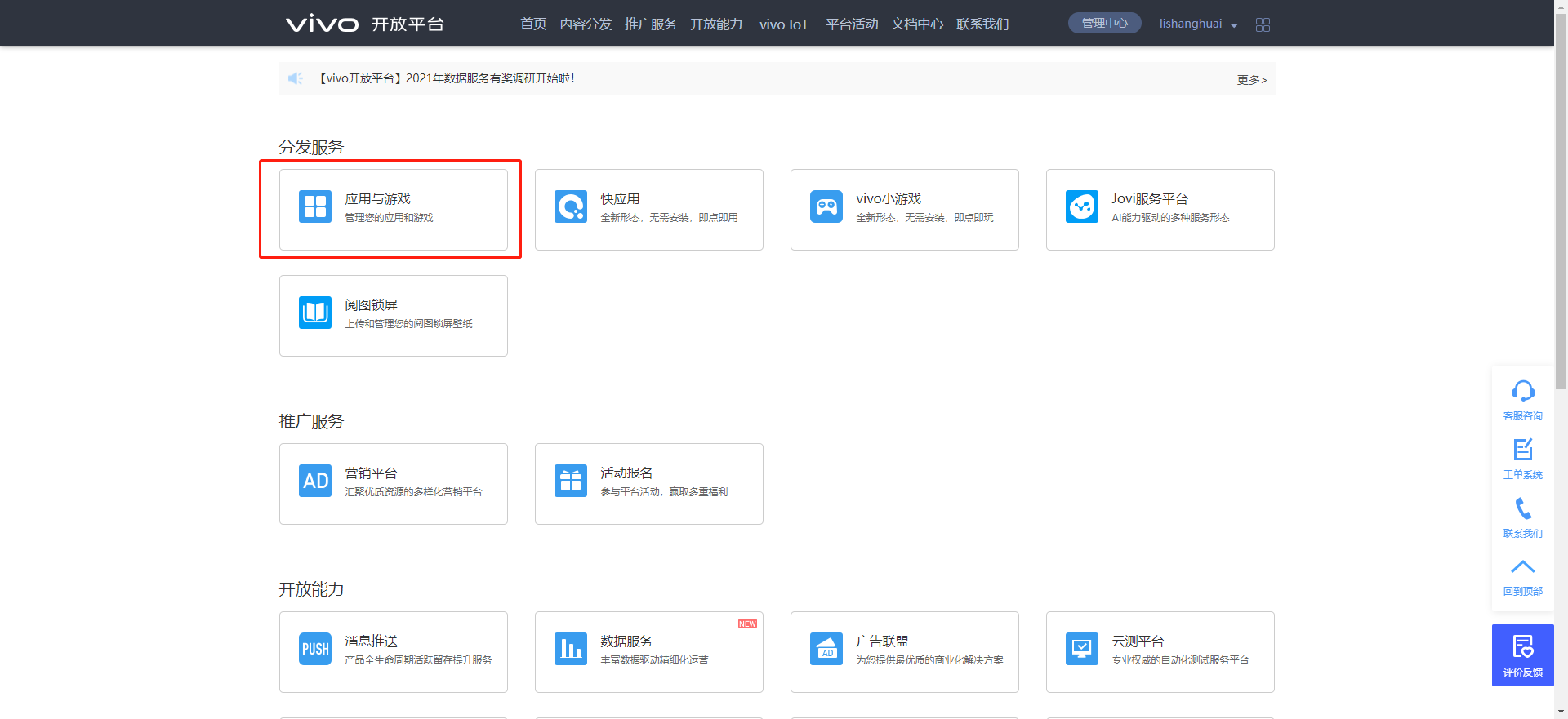Open 应用与游戏 card title
This screenshot has height=719, width=1568.
(377, 198)
